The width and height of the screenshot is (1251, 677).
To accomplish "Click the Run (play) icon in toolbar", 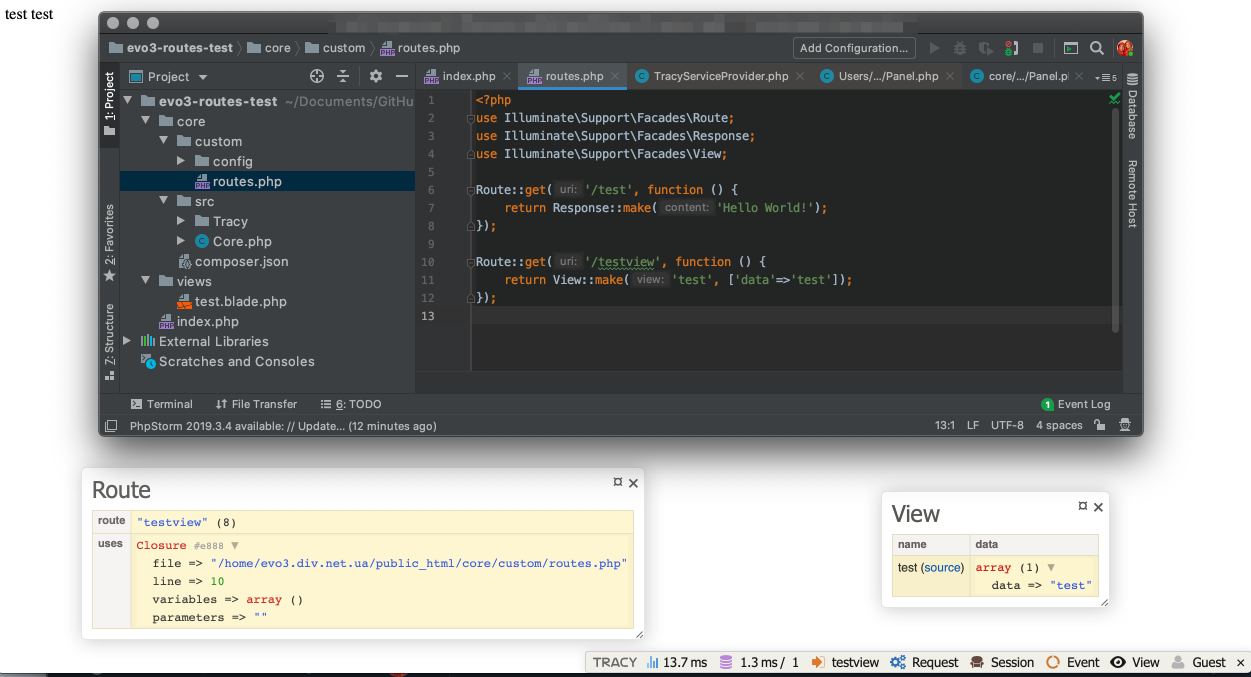I will [x=934, y=48].
